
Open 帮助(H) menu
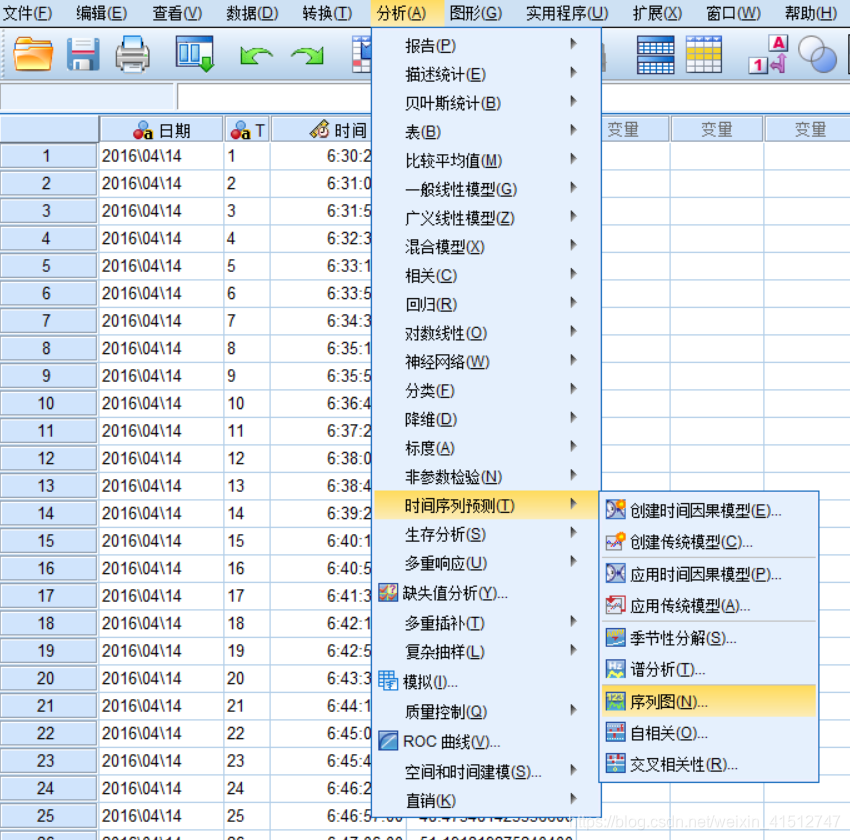pyautogui.click(x=810, y=12)
